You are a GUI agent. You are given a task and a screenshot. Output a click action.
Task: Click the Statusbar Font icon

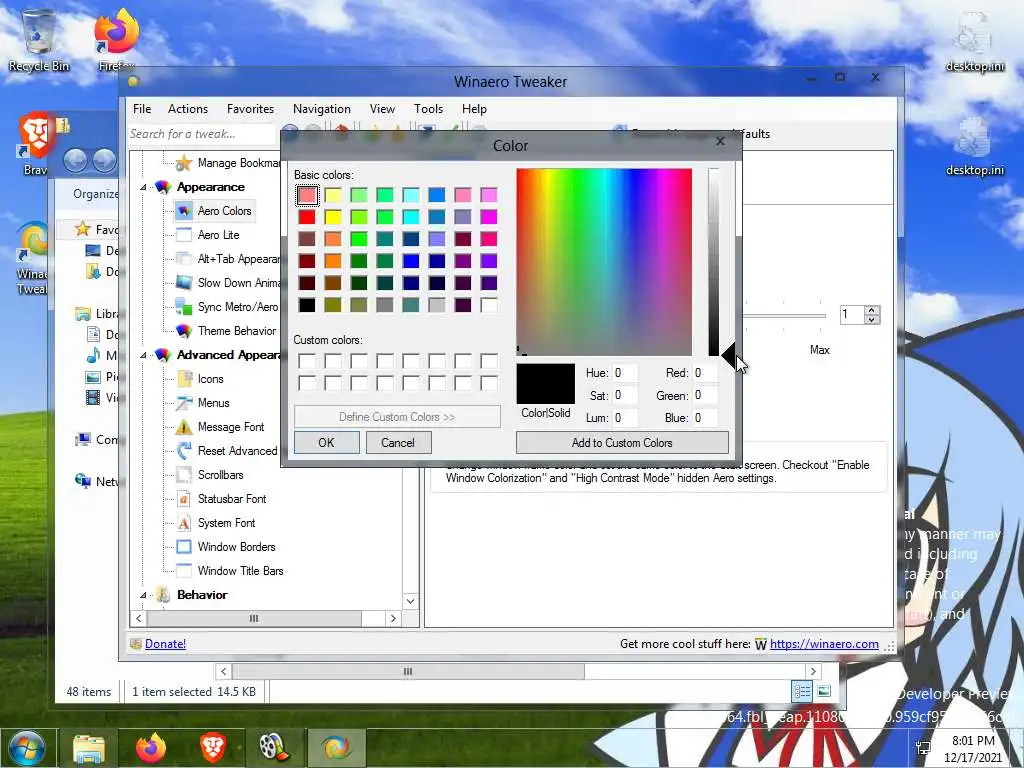[x=184, y=499]
